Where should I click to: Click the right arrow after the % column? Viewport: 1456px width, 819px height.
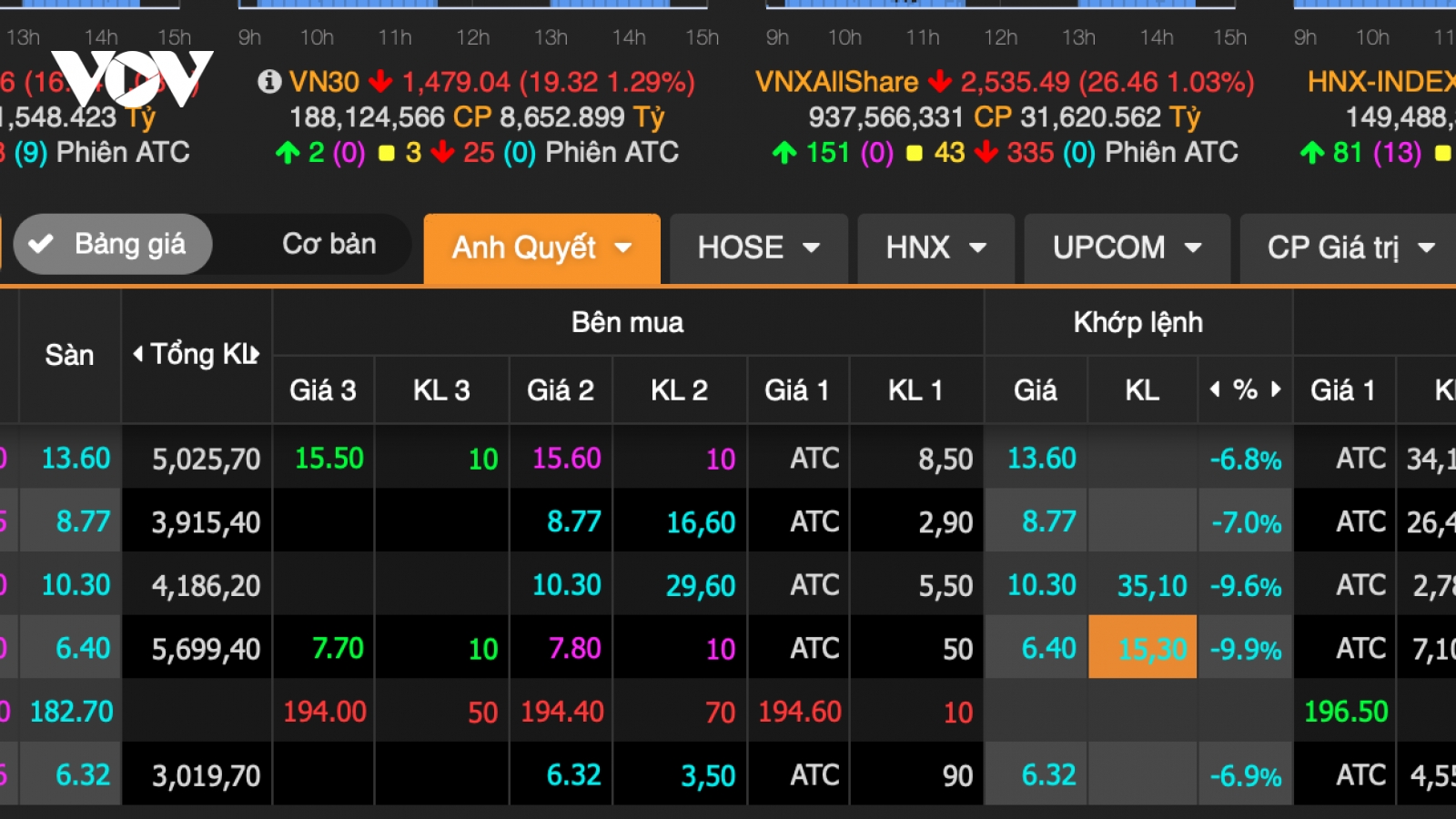(x=1276, y=389)
